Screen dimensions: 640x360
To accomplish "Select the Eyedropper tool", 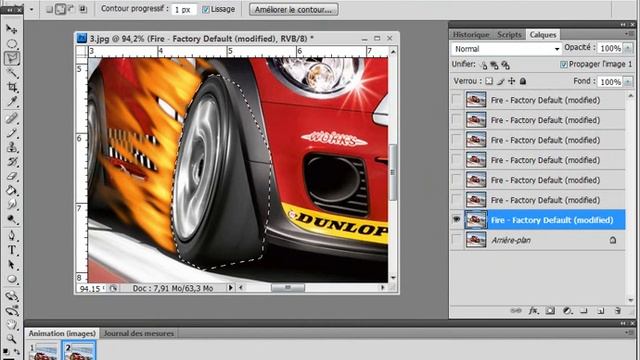I will [x=11, y=102].
